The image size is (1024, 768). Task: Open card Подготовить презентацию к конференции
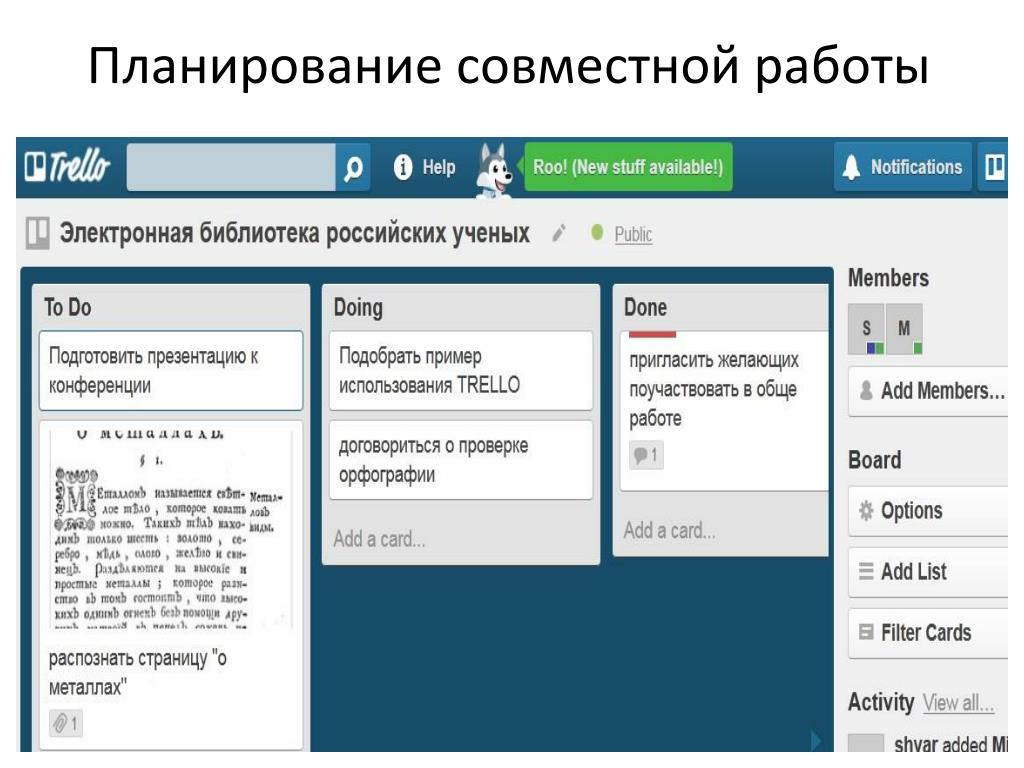click(x=170, y=370)
